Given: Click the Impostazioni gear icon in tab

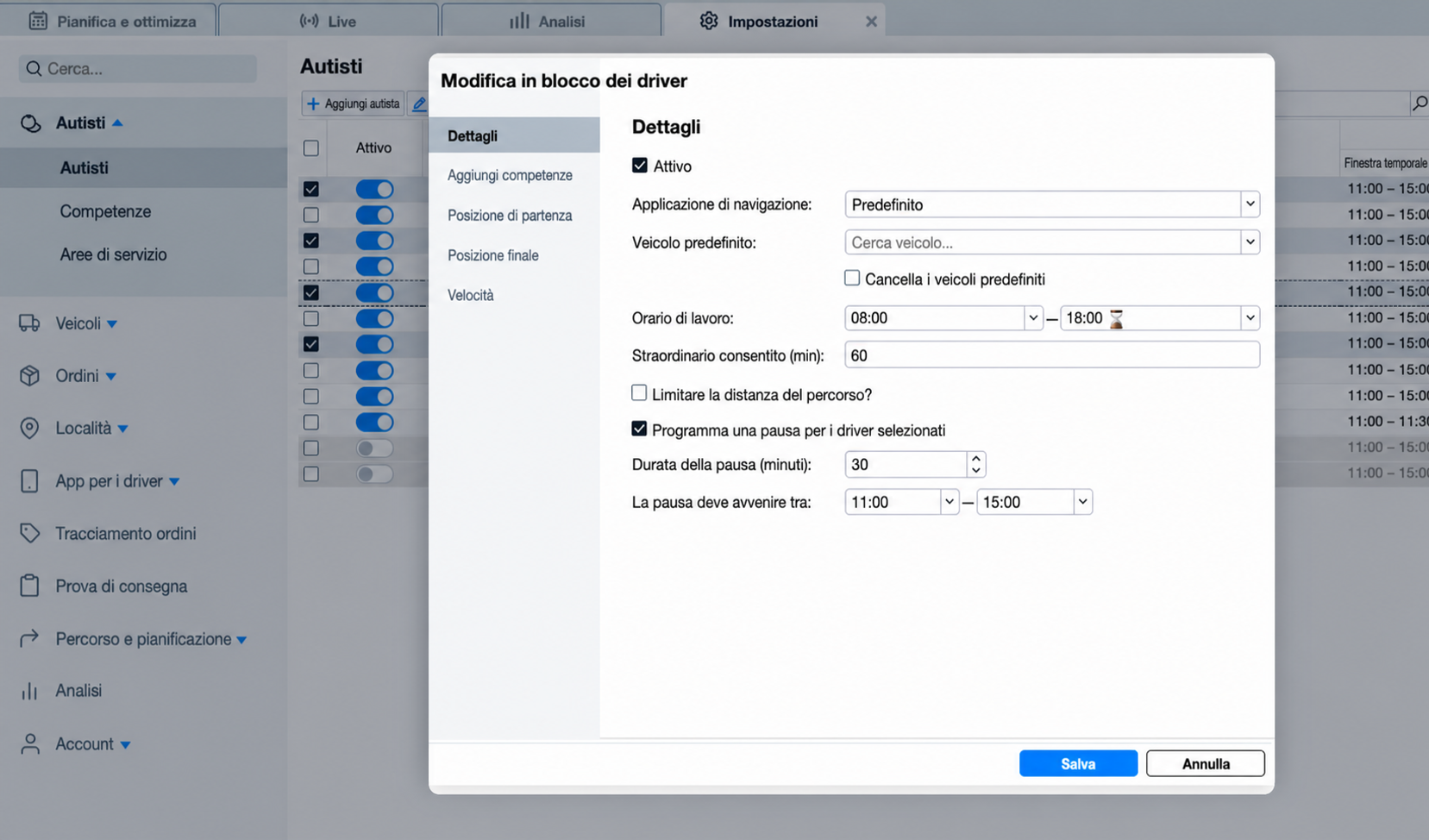Looking at the screenshot, I should (709, 21).
